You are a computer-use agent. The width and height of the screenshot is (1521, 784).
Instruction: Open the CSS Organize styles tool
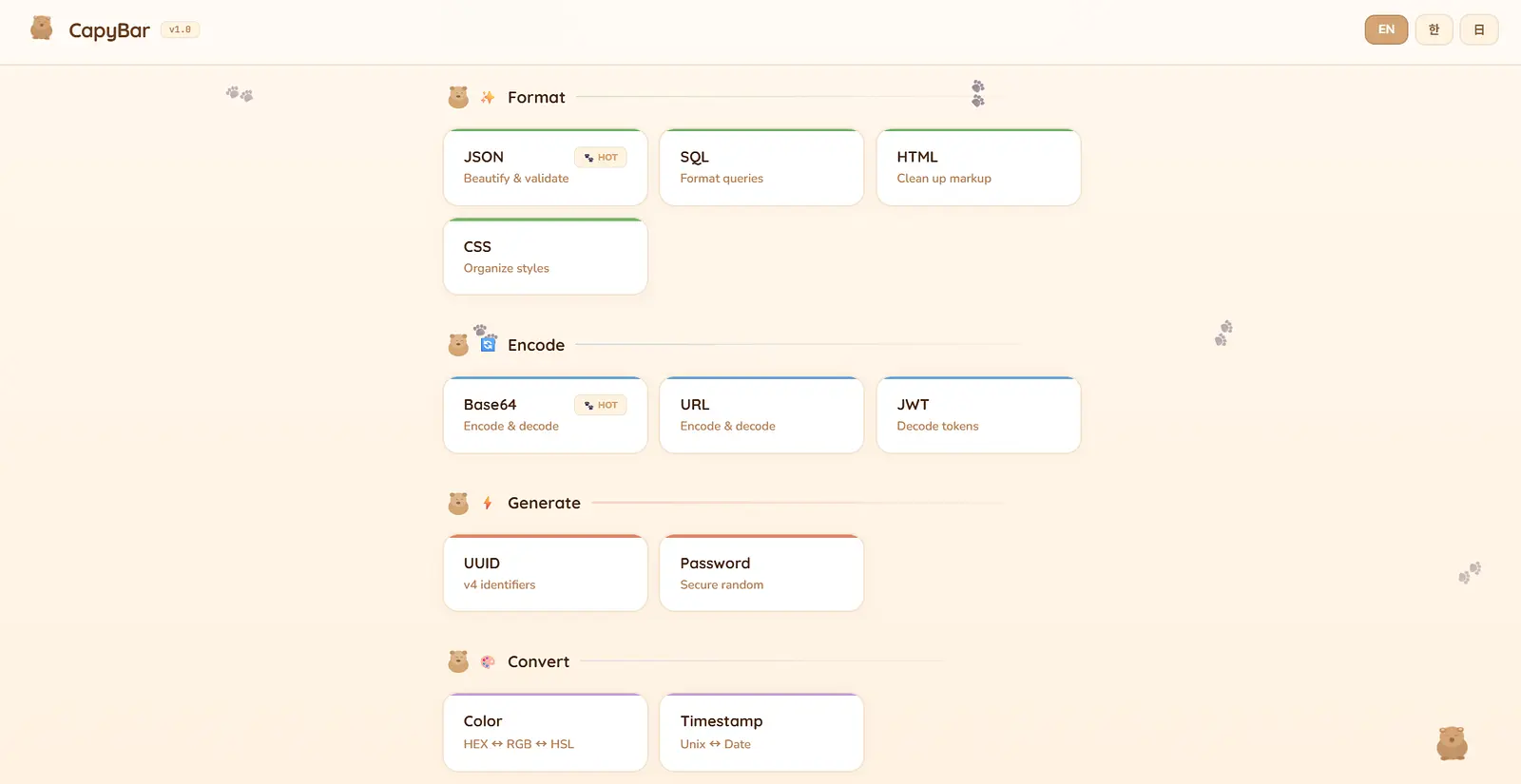[546, 257]
